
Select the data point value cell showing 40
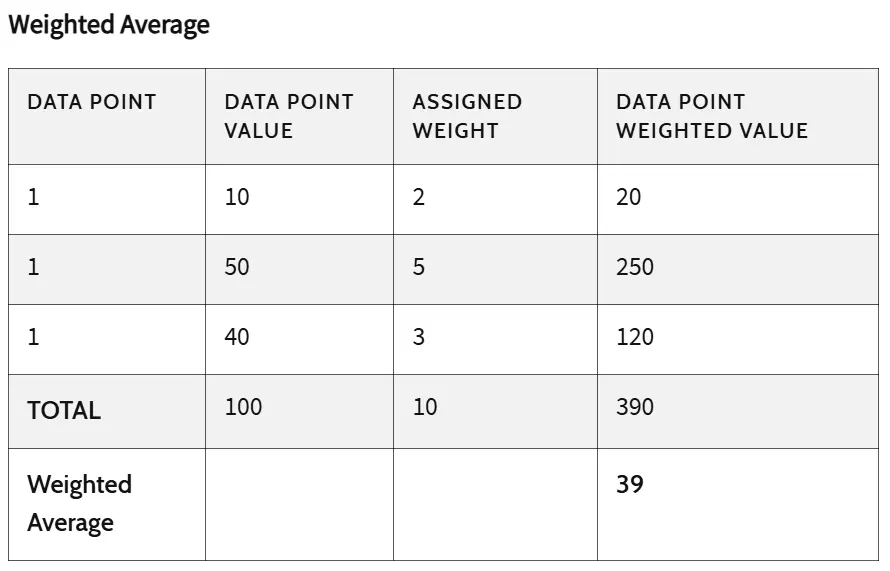237,337
